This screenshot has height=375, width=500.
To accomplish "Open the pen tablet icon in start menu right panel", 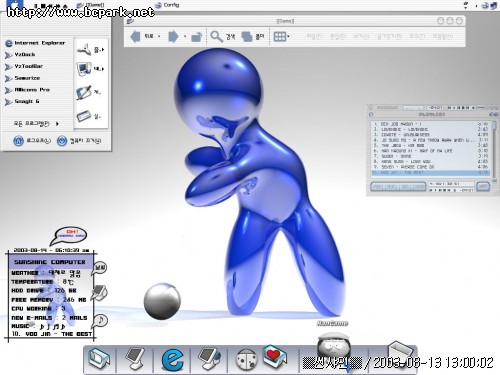I will [x=84, y=92].
